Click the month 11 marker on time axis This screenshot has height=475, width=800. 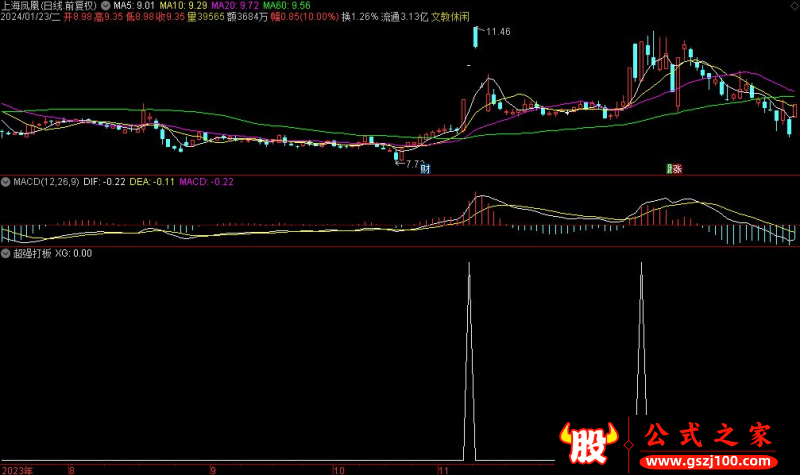[x=440, y=469]
